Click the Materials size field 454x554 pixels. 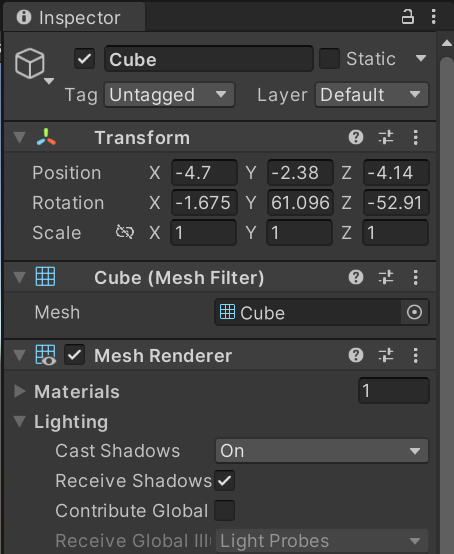coord(394,391)
